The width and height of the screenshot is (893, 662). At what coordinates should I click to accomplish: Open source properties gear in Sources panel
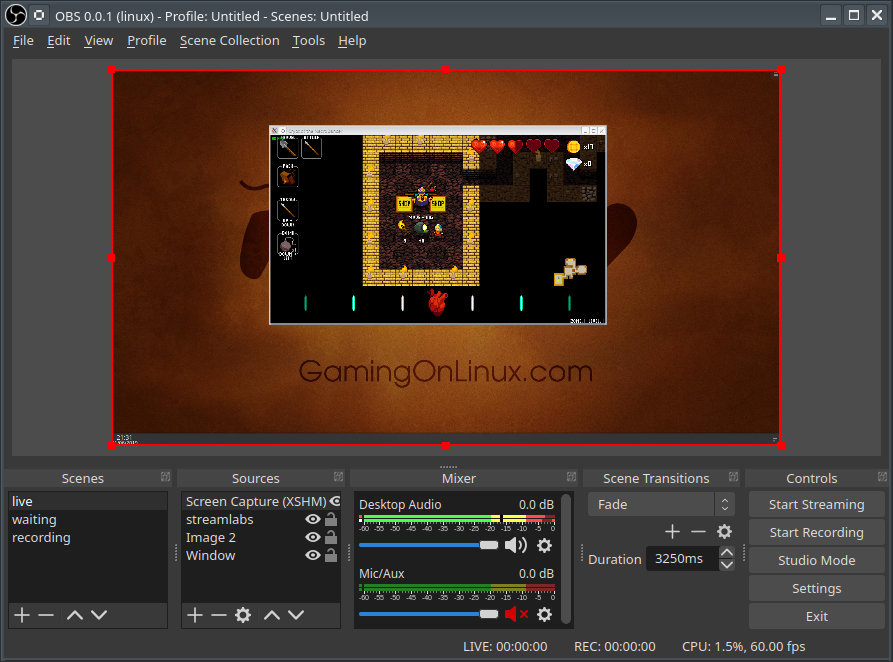pos(243,615)
